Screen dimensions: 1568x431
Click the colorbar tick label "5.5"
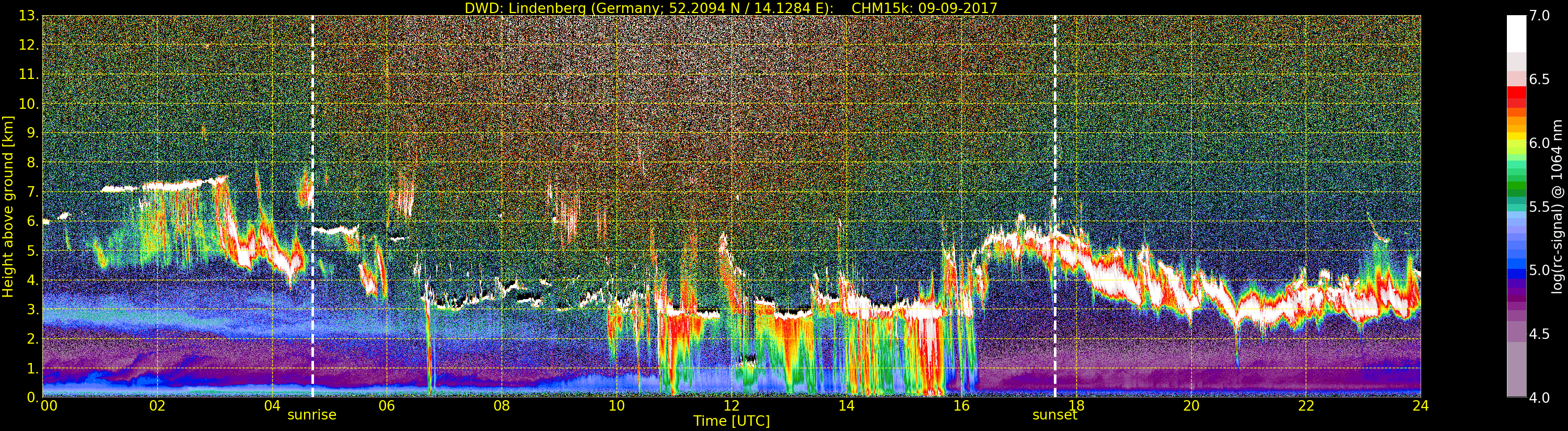[1539, 207]
